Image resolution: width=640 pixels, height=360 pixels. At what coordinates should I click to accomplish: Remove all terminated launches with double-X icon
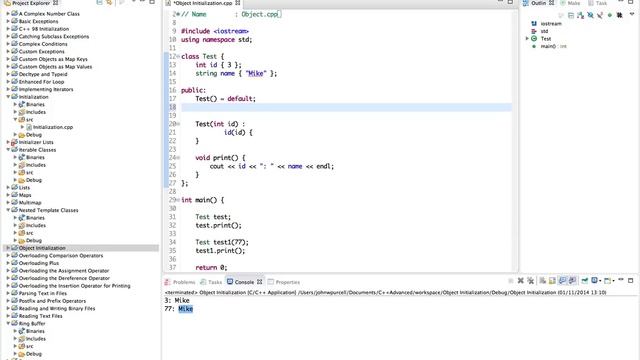pyautogui.click(x=531, y=281)
